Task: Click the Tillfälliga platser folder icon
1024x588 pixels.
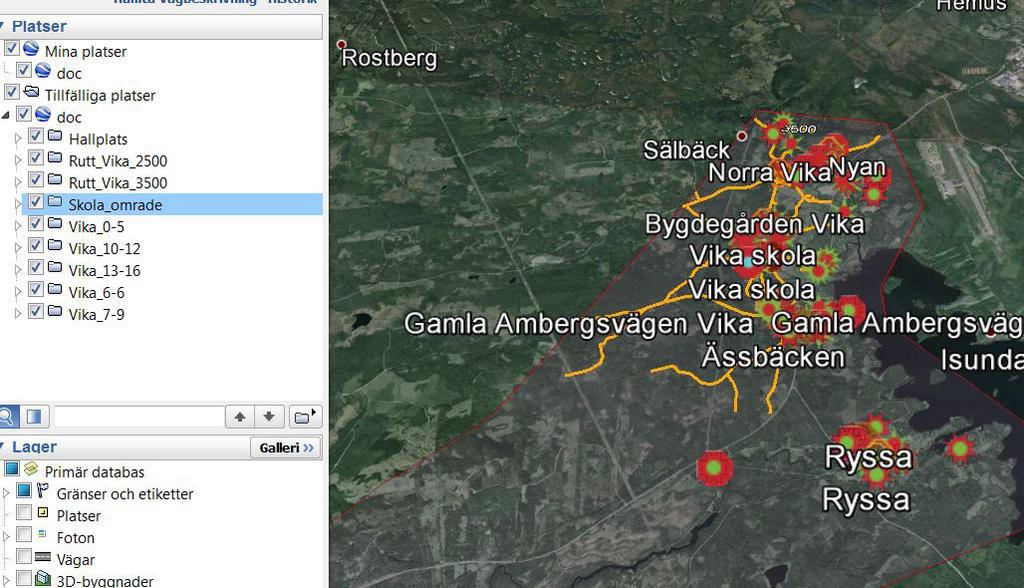Action: coord(31,91)
